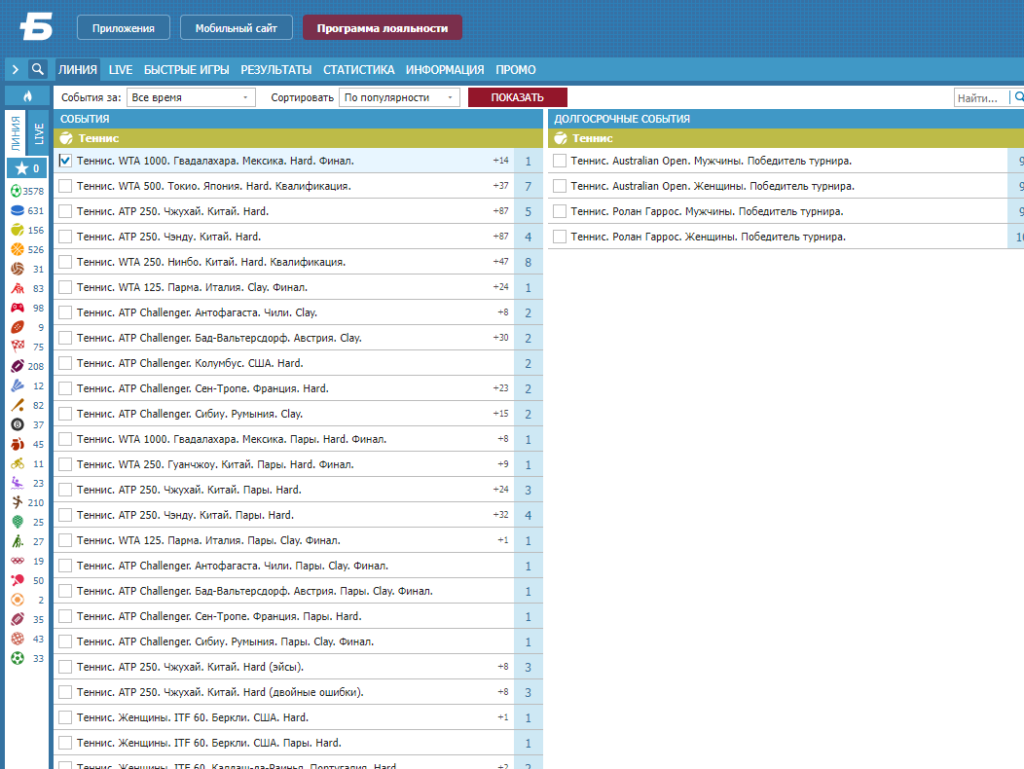Open the billiards eight-ball icon (37)
The width and height of the screenshot is (1024, 769).
click(17, 424)
